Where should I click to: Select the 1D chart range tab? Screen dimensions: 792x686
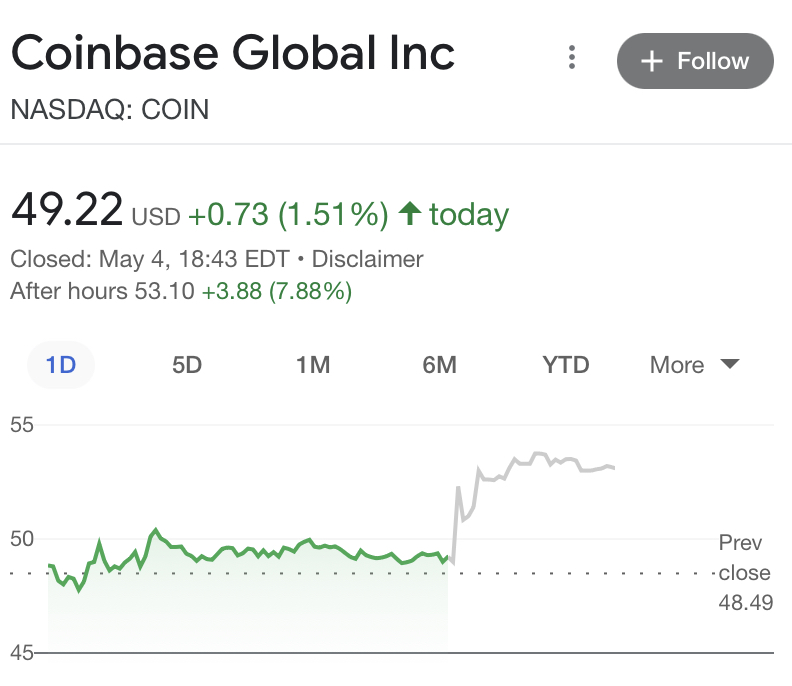pos(61,365)
